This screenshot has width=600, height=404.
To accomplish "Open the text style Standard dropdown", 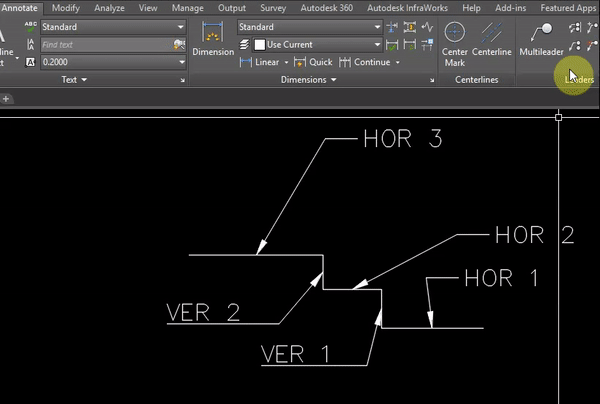I will pos(113,27).
